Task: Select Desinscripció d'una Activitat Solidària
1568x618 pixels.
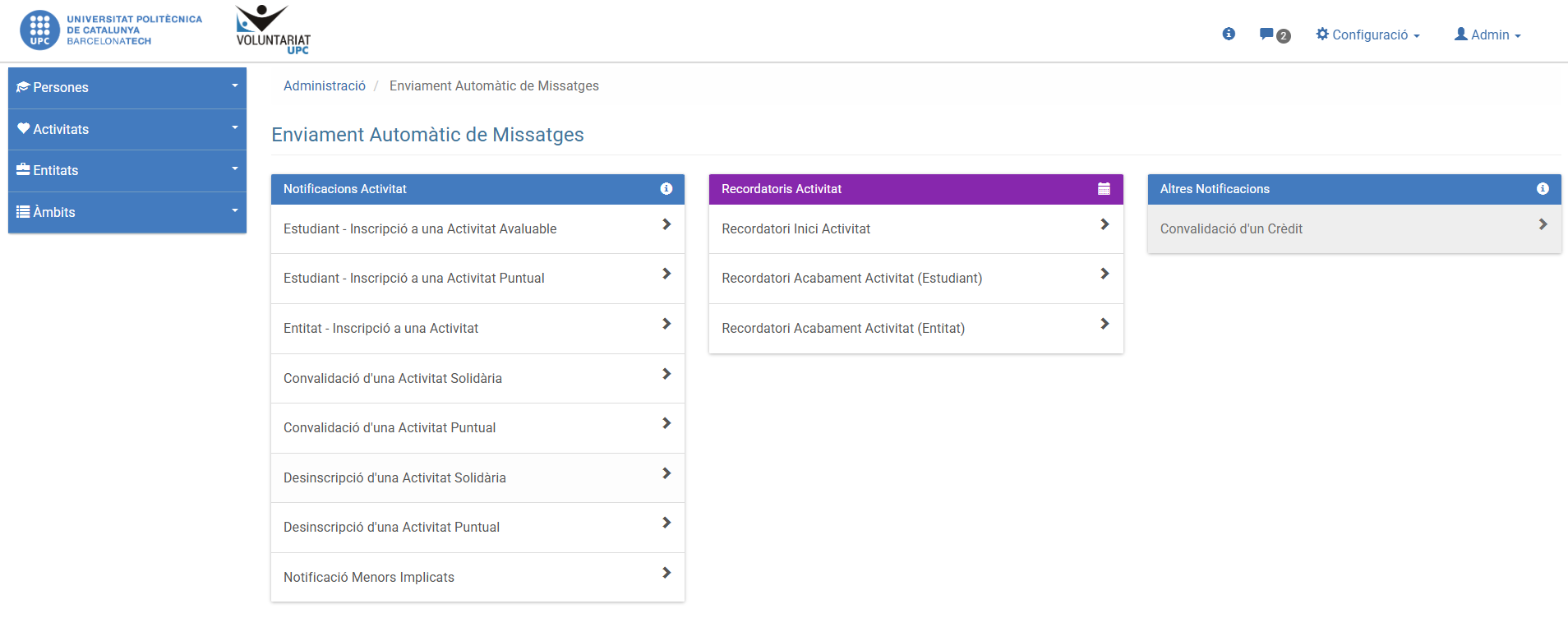Action: pyautogui.click(x=394, y=478)
